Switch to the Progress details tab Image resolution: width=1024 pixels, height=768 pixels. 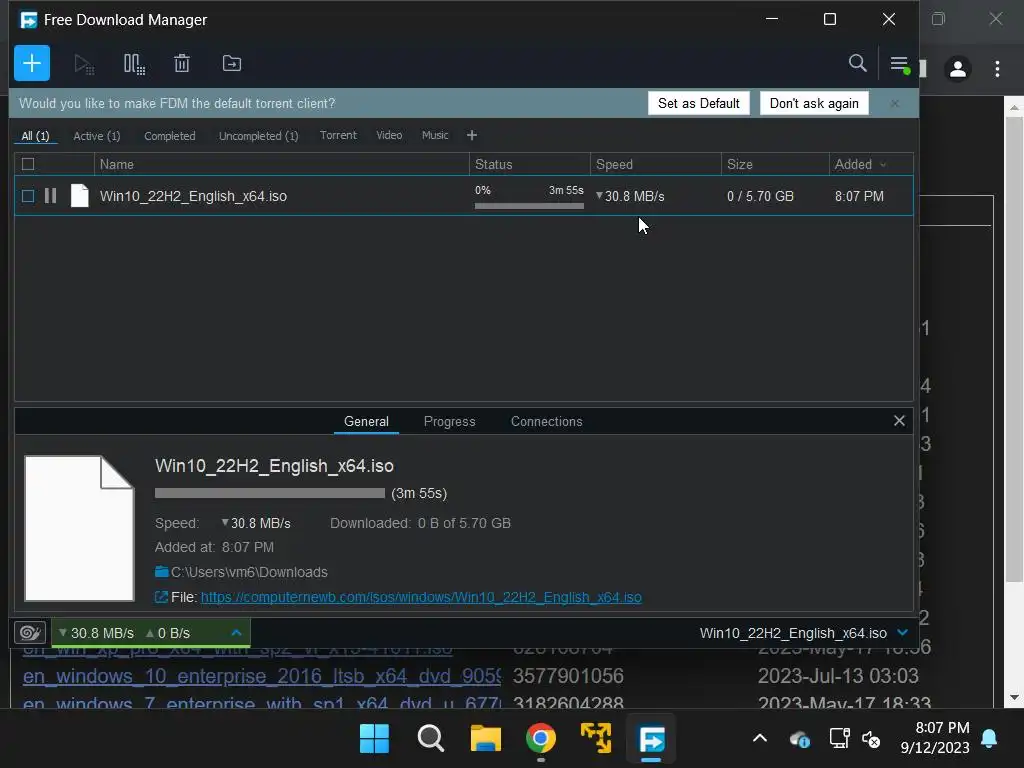pyautogui.click(x=449, y=421)
